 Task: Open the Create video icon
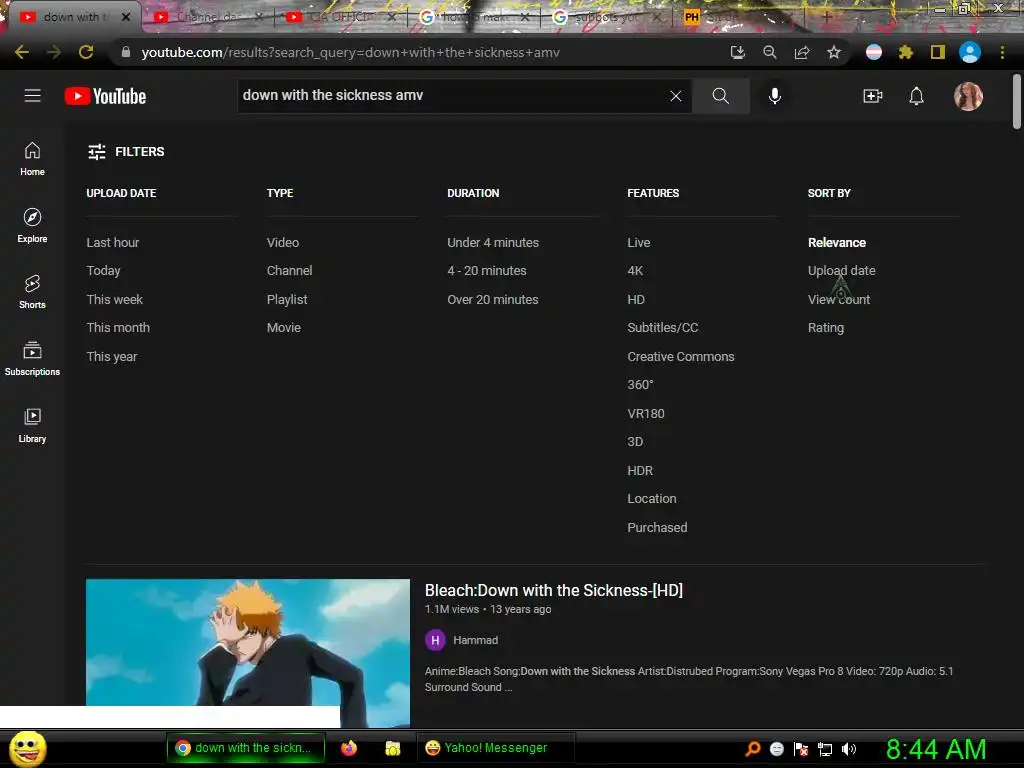tap(872, 96)
